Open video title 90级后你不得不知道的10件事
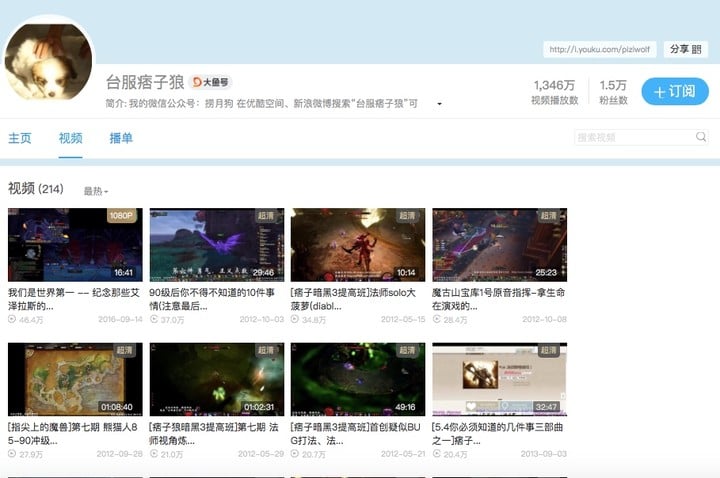Viewport: 720px width, 478px height. 212,299
